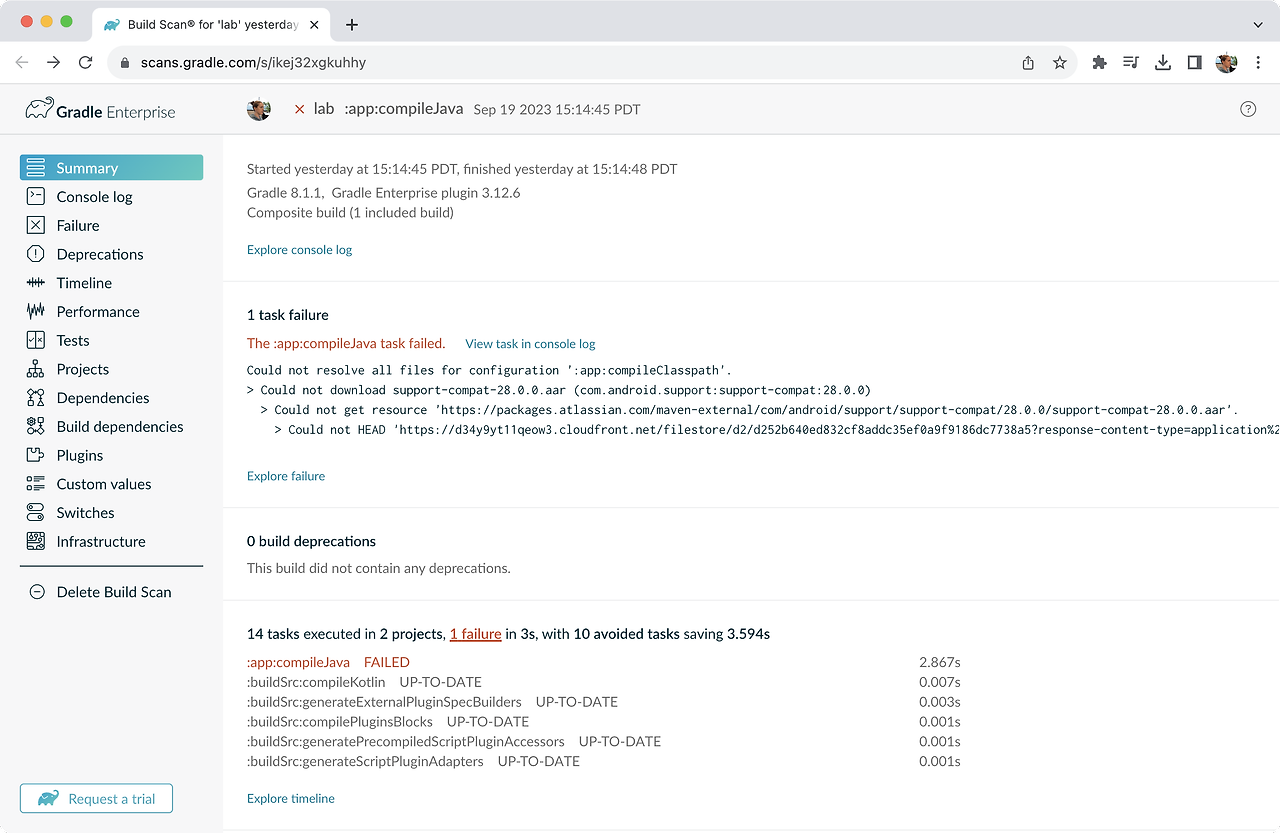Open the Build dependencies section
Screen dimensions: 1280x833
tap(120, 426)
